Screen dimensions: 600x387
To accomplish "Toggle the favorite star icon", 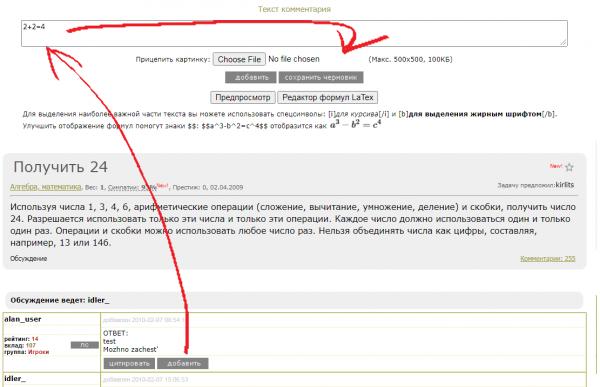I will 569,167.
